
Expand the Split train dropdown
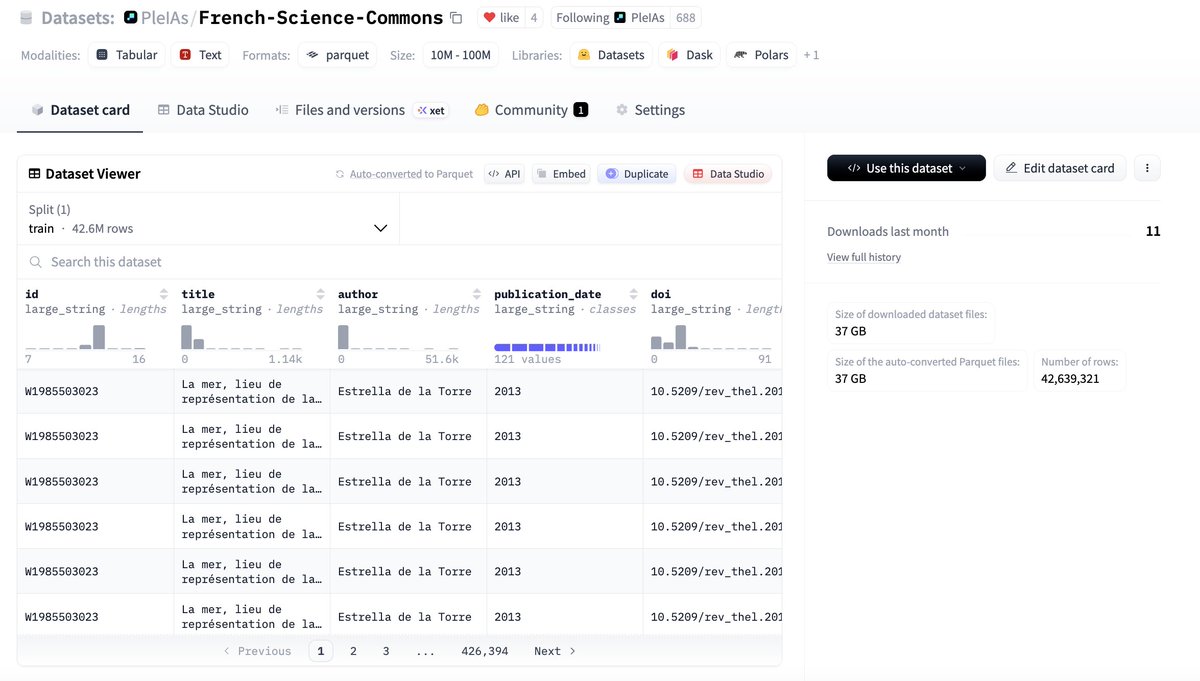tap(208, 219)
